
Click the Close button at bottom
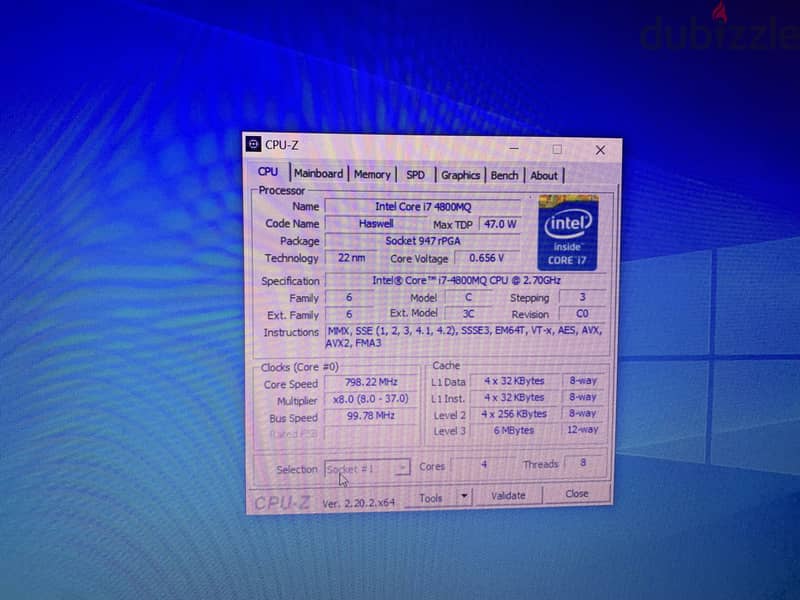point(577,494)
